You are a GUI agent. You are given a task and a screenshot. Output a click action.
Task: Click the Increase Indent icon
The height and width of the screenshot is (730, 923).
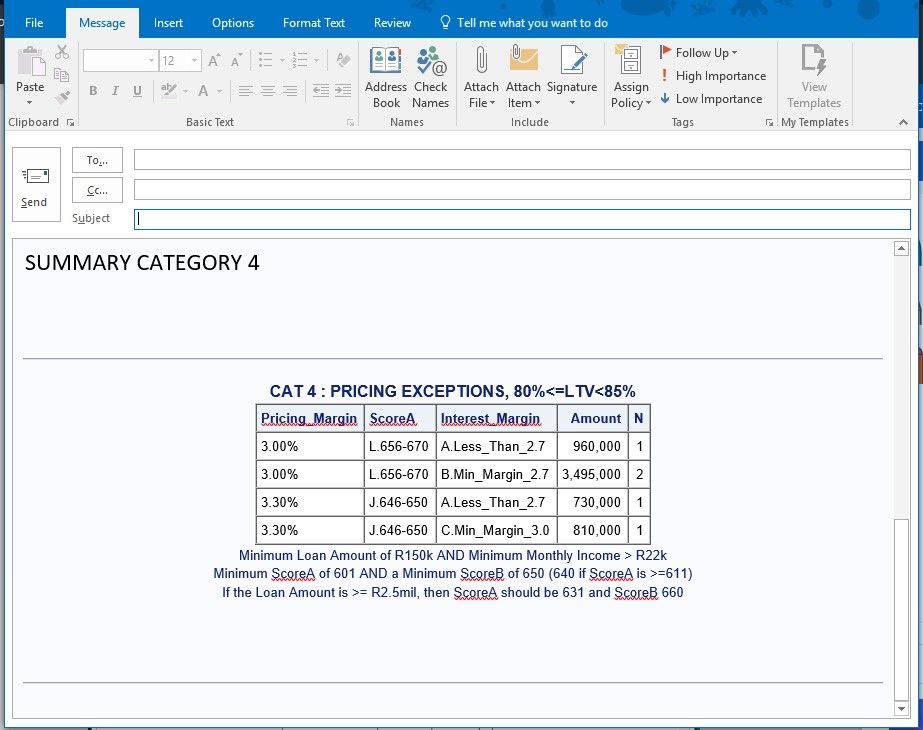click(x=342, y=91)
